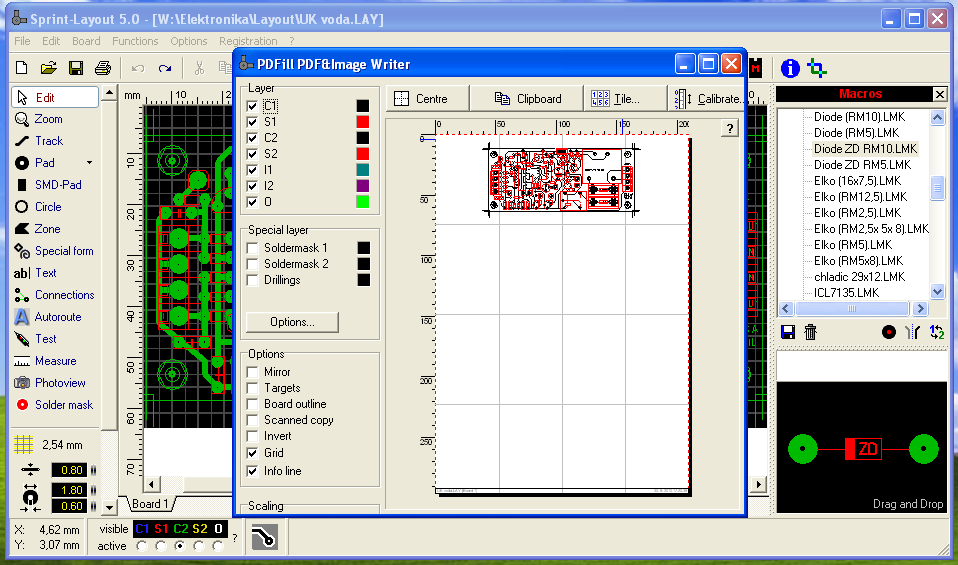The width and height of the screenshot is (958, 565).
Task: Click the Centre button
Action: pos(427,98)
